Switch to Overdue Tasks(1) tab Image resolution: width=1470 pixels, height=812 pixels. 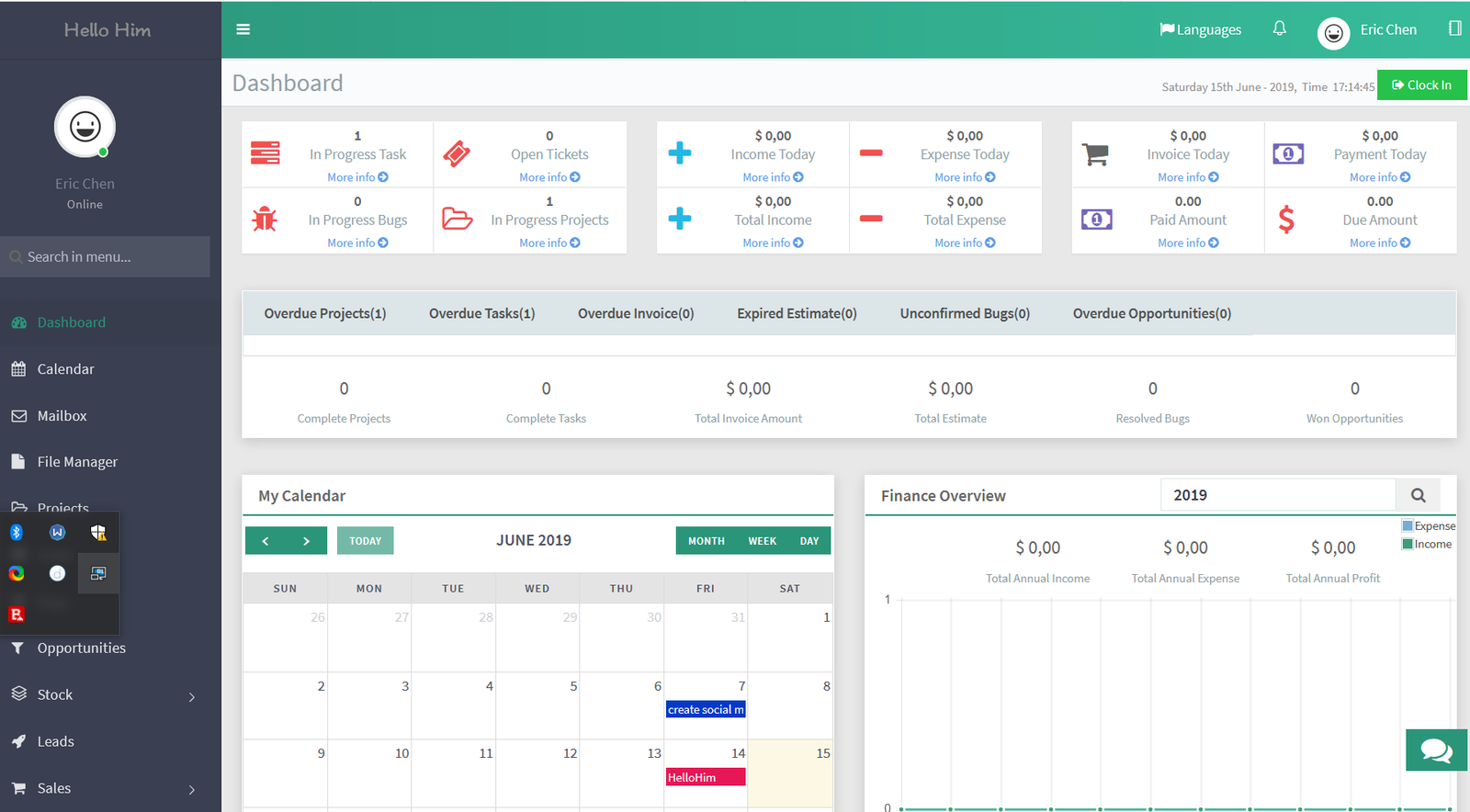click(481, 314)
